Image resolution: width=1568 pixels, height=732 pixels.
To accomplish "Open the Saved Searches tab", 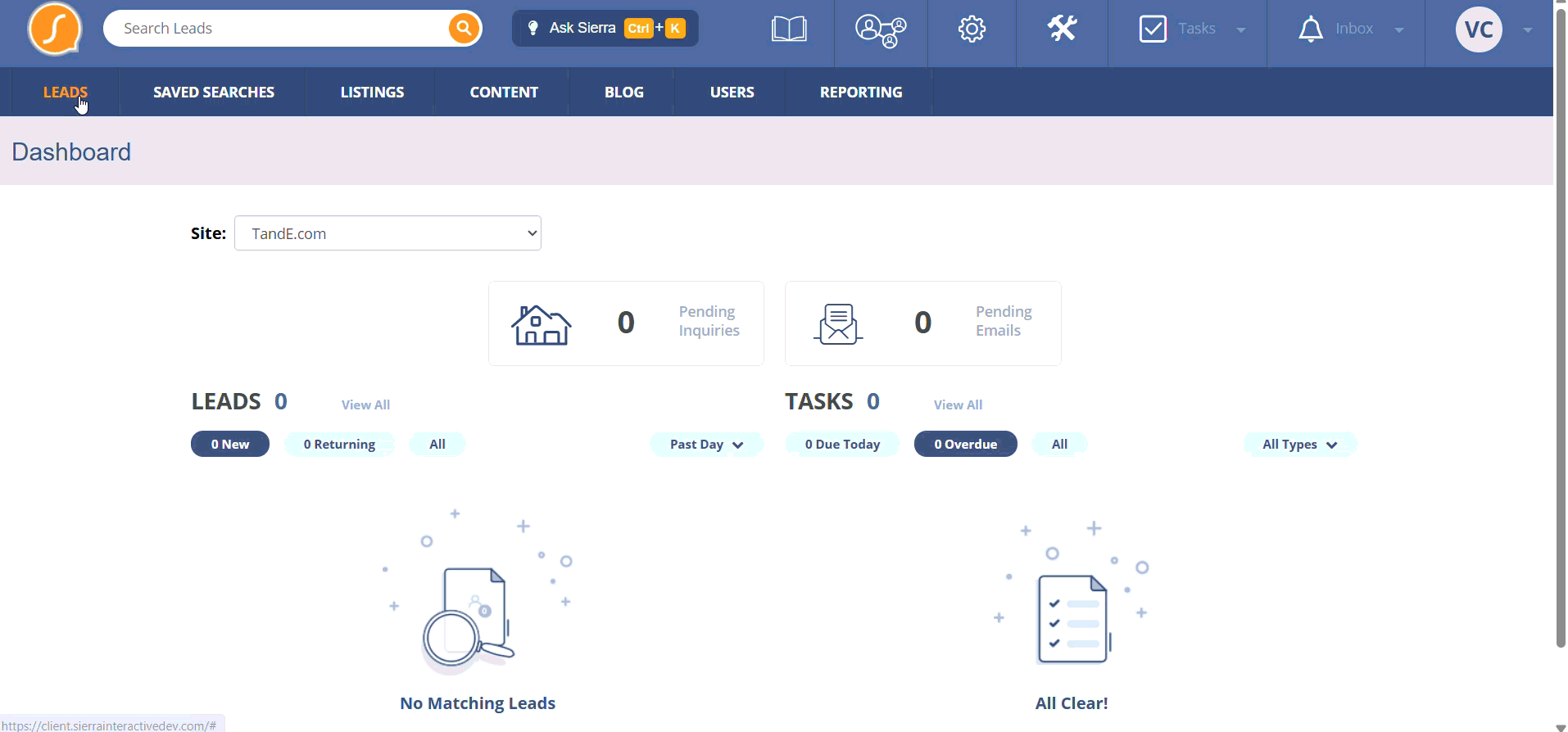I will (214, 93).
